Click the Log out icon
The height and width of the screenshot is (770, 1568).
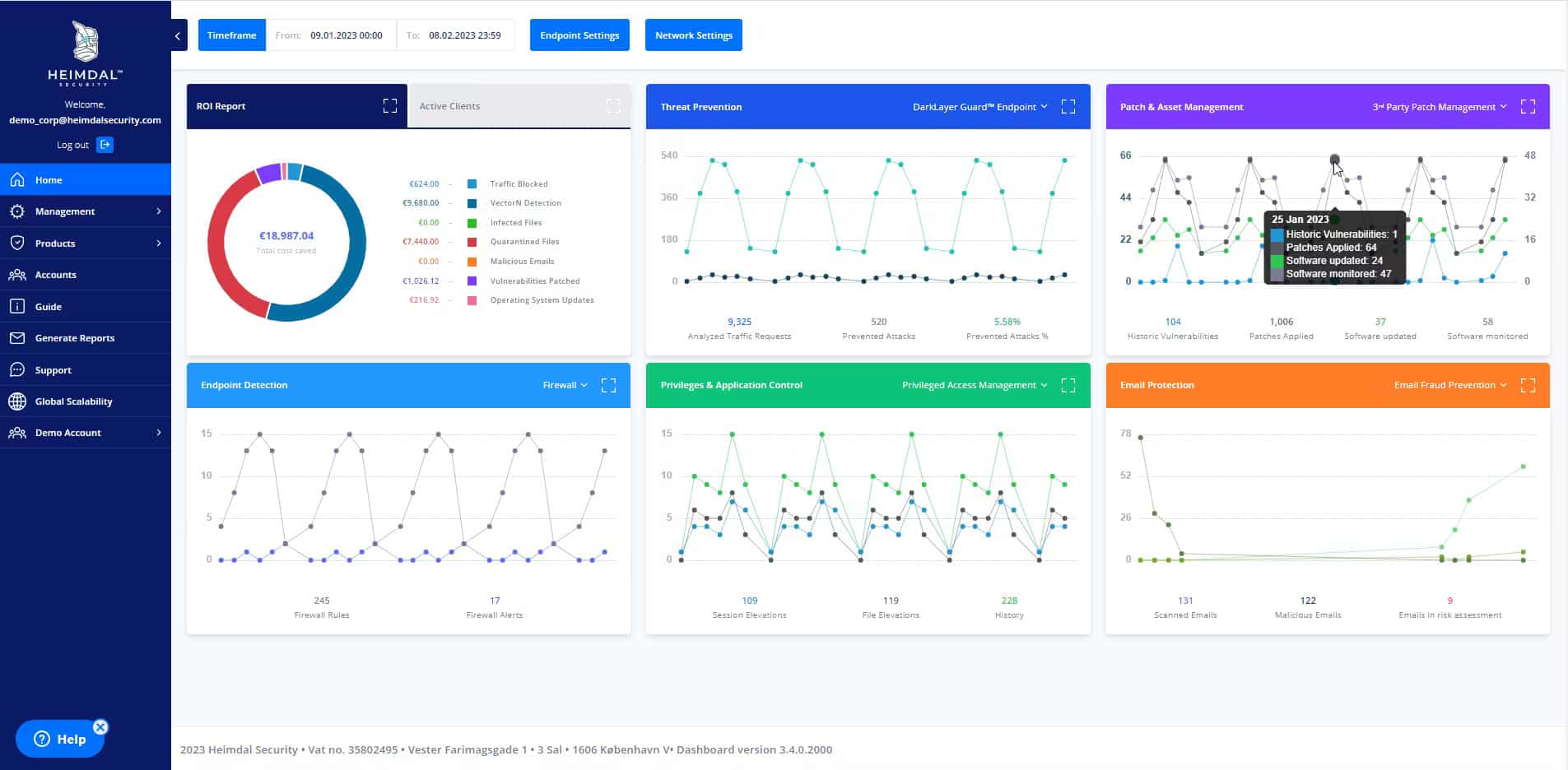tap(104, 144)
